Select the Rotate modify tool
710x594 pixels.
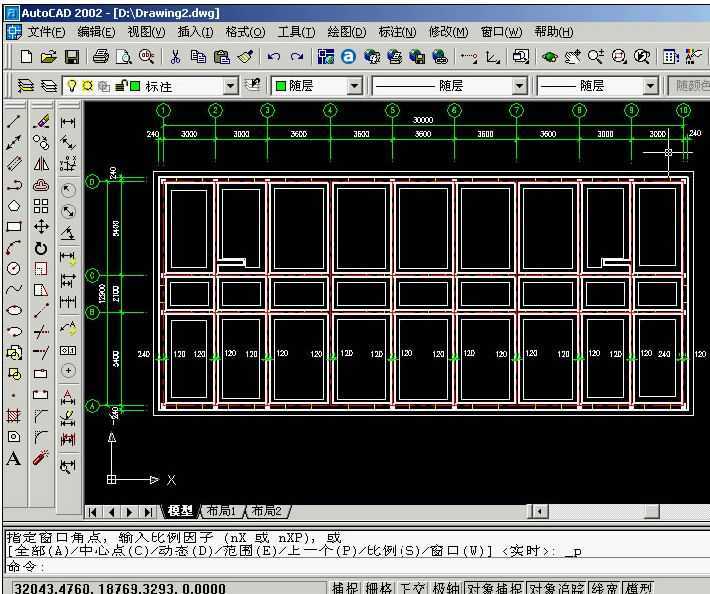coord(41,248)
